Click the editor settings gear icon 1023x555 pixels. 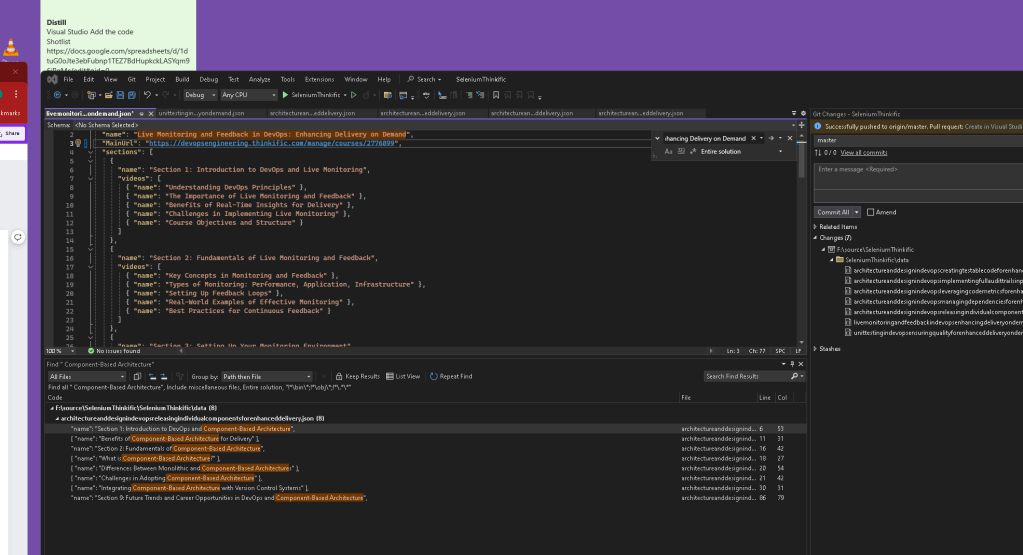pos(803,113)
